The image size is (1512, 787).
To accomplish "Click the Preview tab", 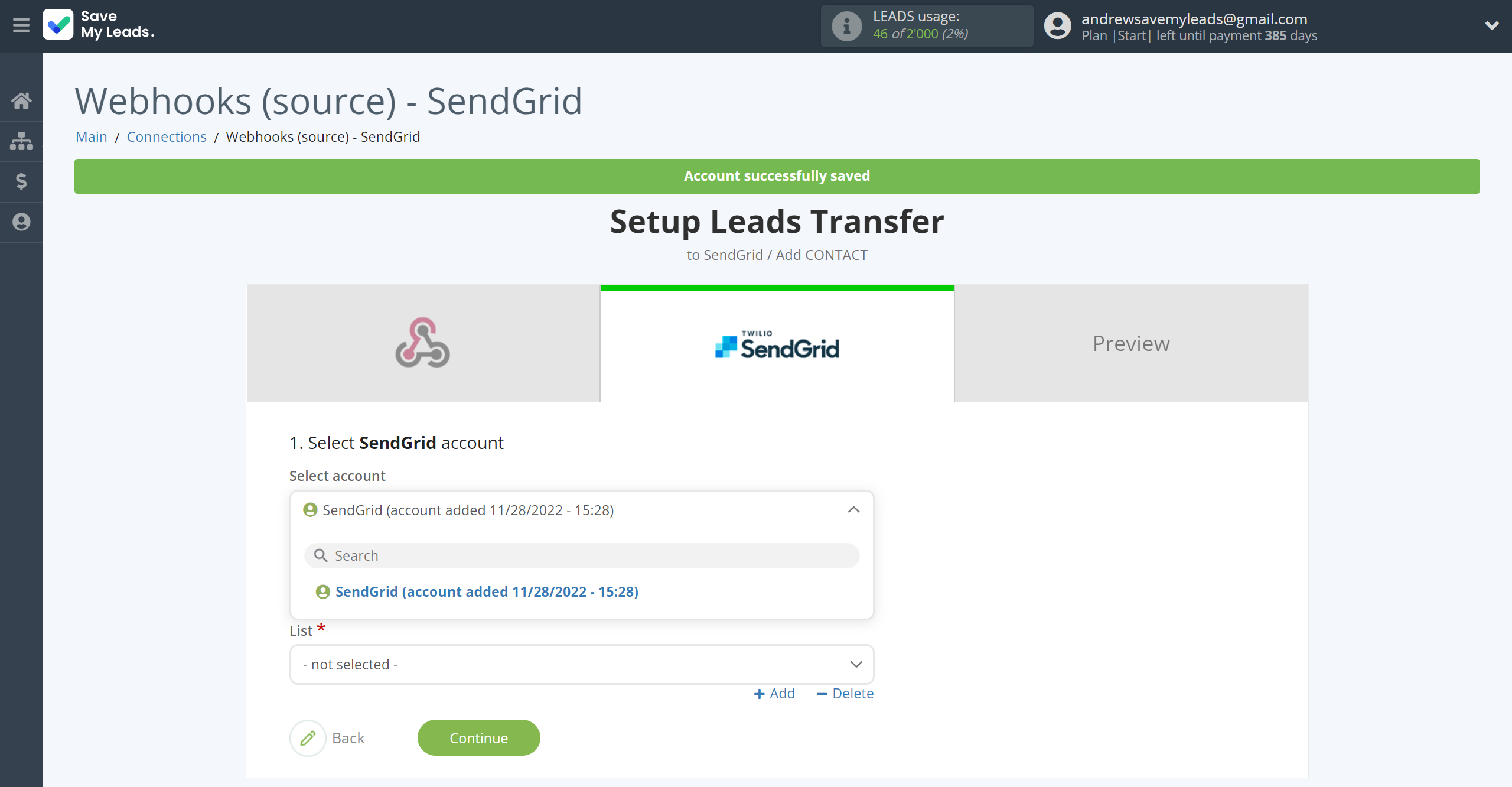I will (1131, 343).
